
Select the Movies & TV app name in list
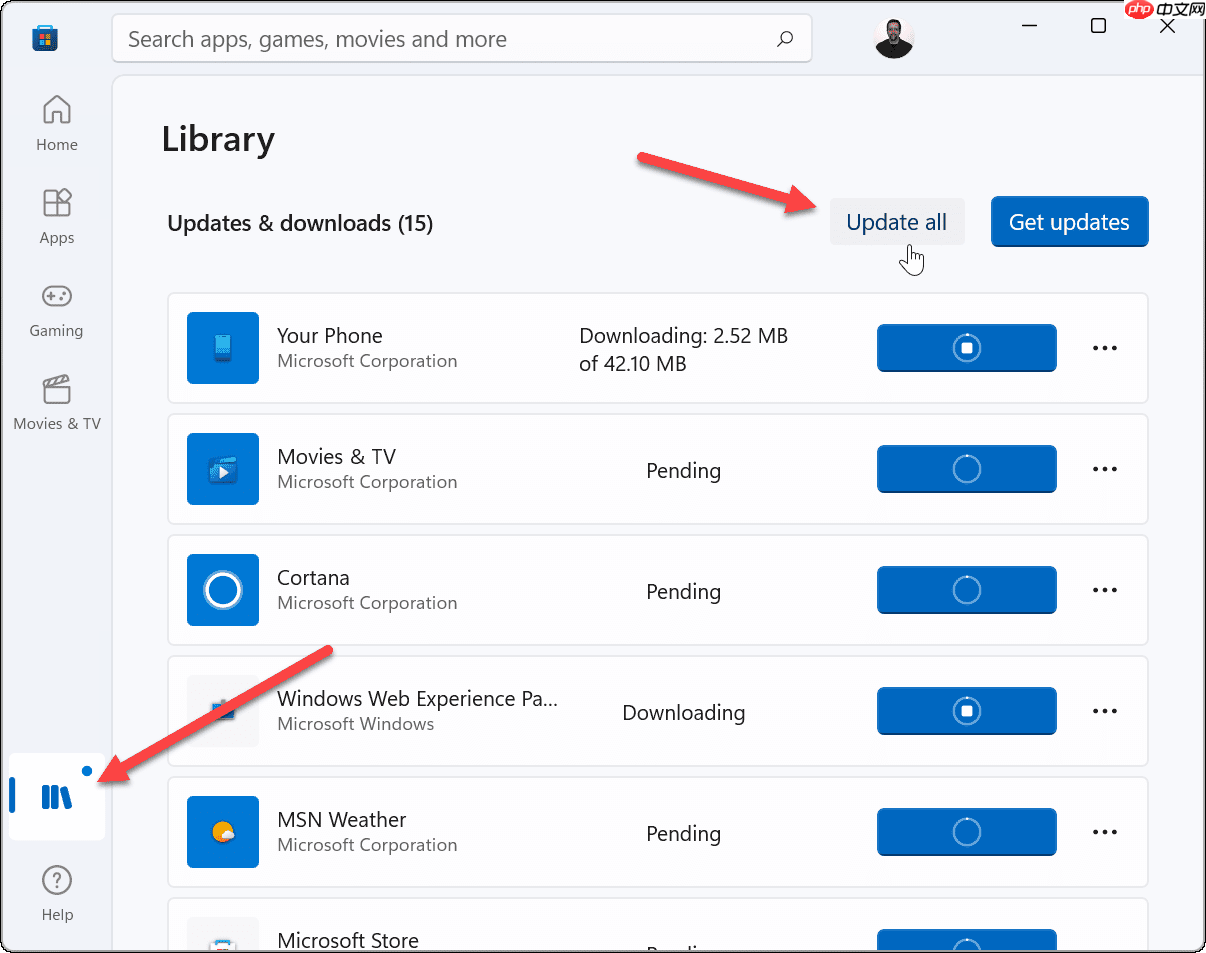click(x=337, y=457)
